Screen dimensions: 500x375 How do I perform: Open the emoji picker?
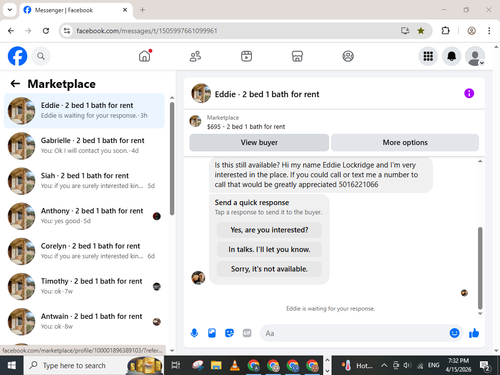454,333
